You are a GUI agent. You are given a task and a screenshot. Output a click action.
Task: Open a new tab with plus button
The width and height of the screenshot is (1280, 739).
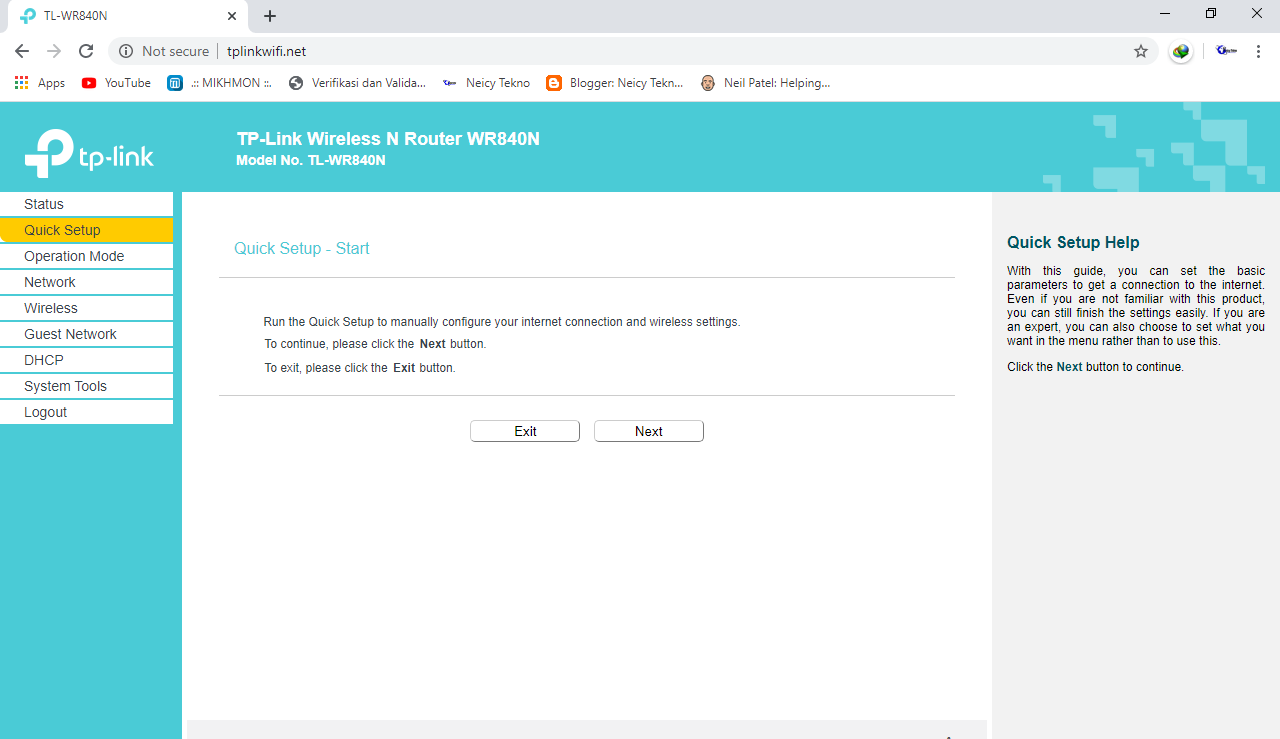270,16
